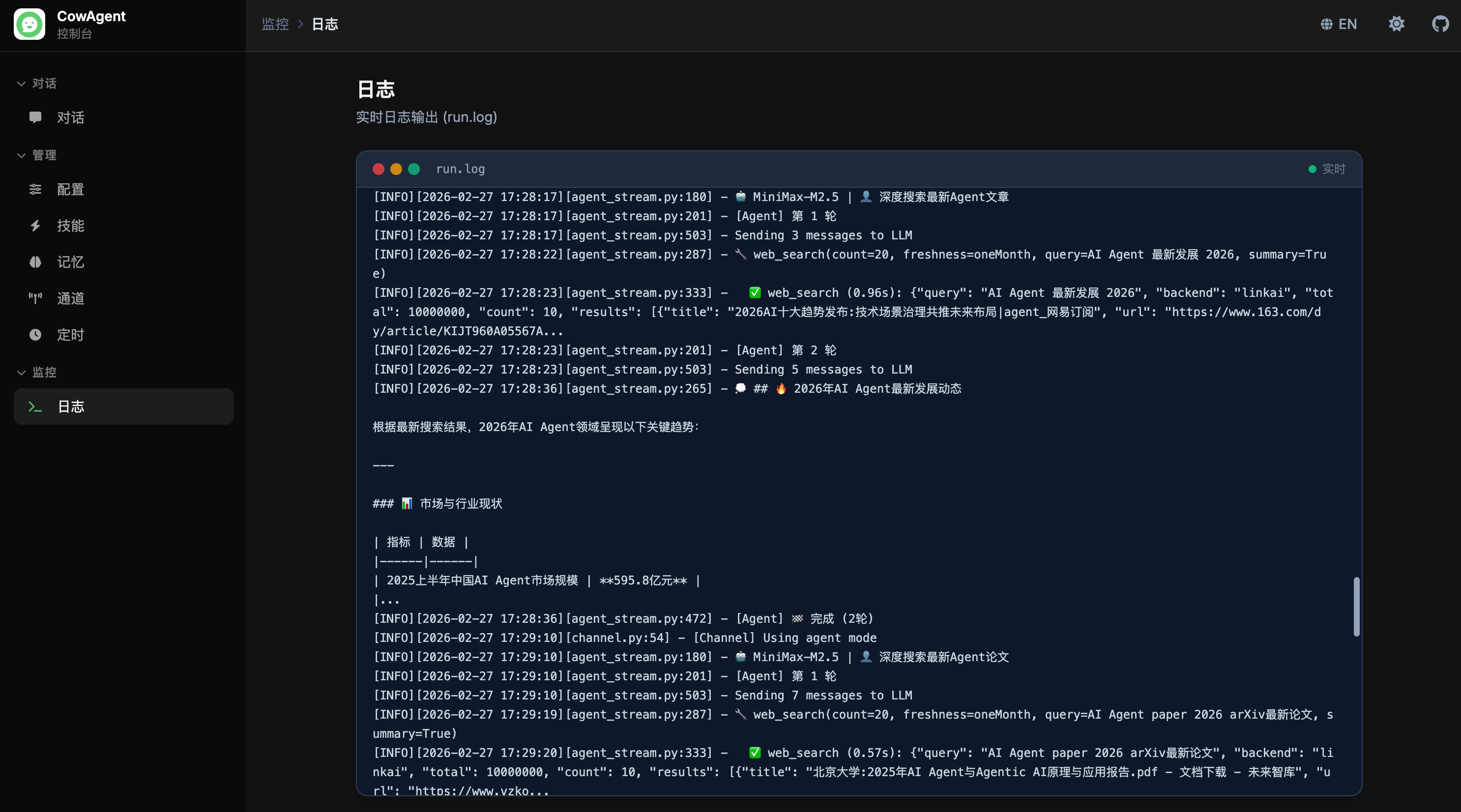
Task: Click the CowAgent logo icon
Action: [x=29, y=24]
